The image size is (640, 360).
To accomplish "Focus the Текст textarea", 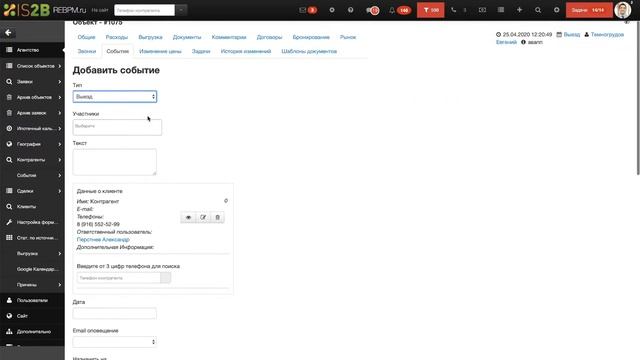I will click(115, 162).
